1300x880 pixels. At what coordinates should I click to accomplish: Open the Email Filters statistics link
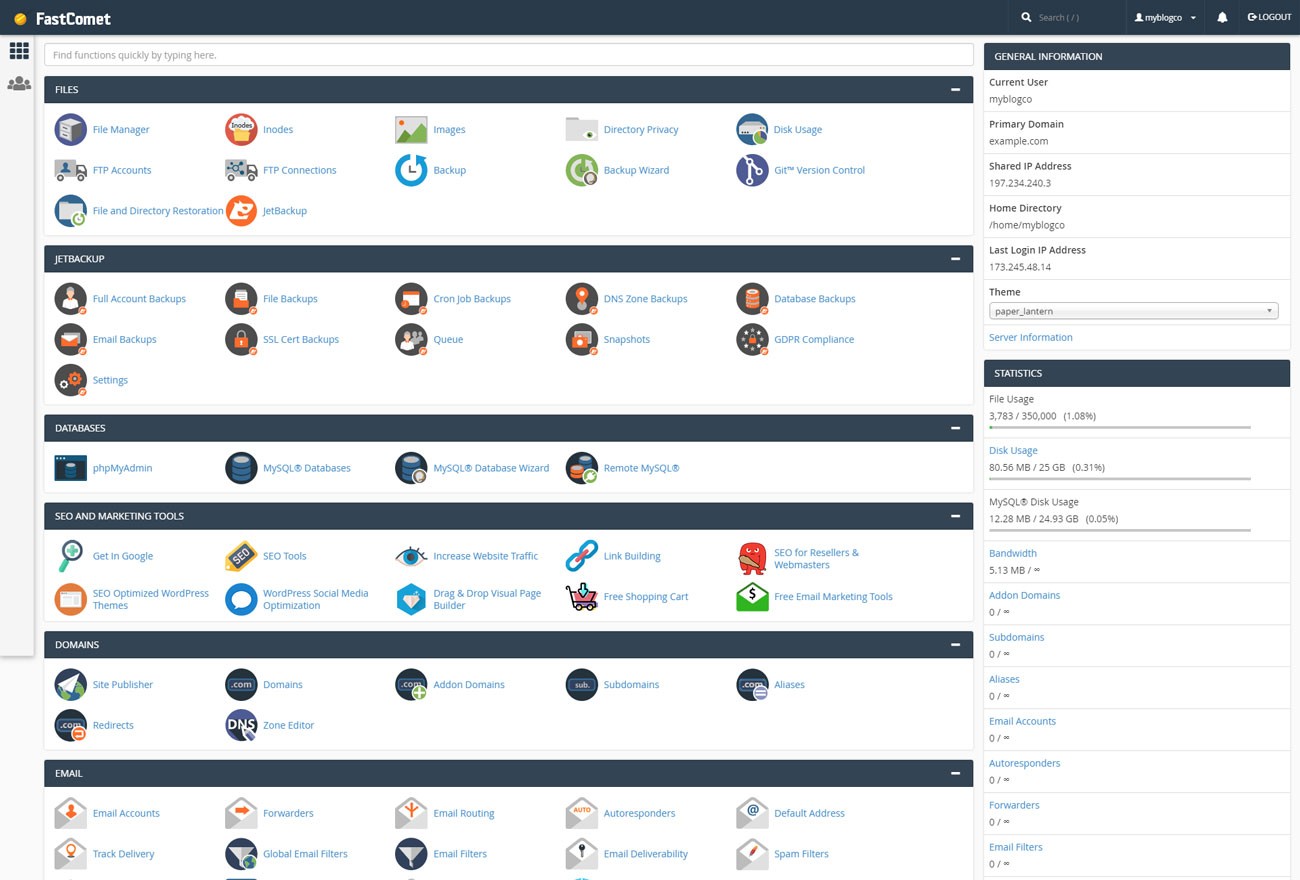click(x=1016, y=847)
